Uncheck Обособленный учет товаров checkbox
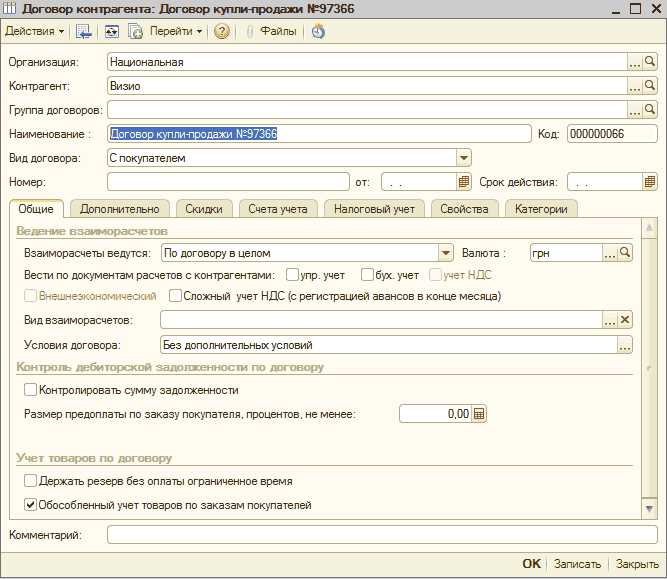This screenshot has height=579, width=667. [x=30, y=505]
